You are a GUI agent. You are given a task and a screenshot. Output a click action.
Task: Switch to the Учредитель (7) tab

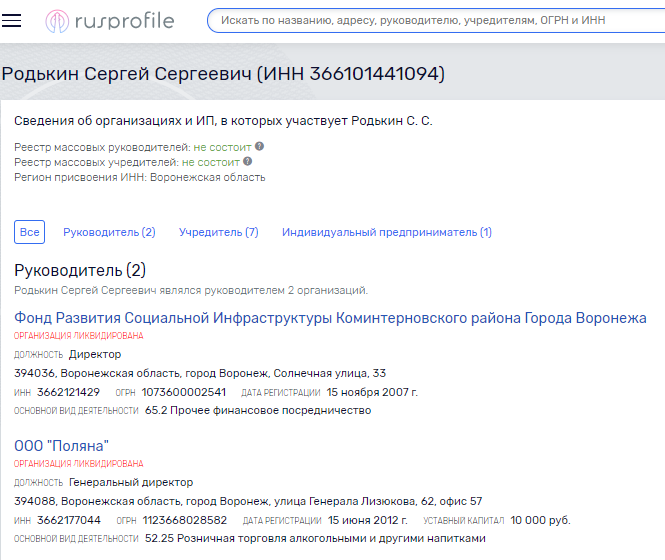coord(218,232)
